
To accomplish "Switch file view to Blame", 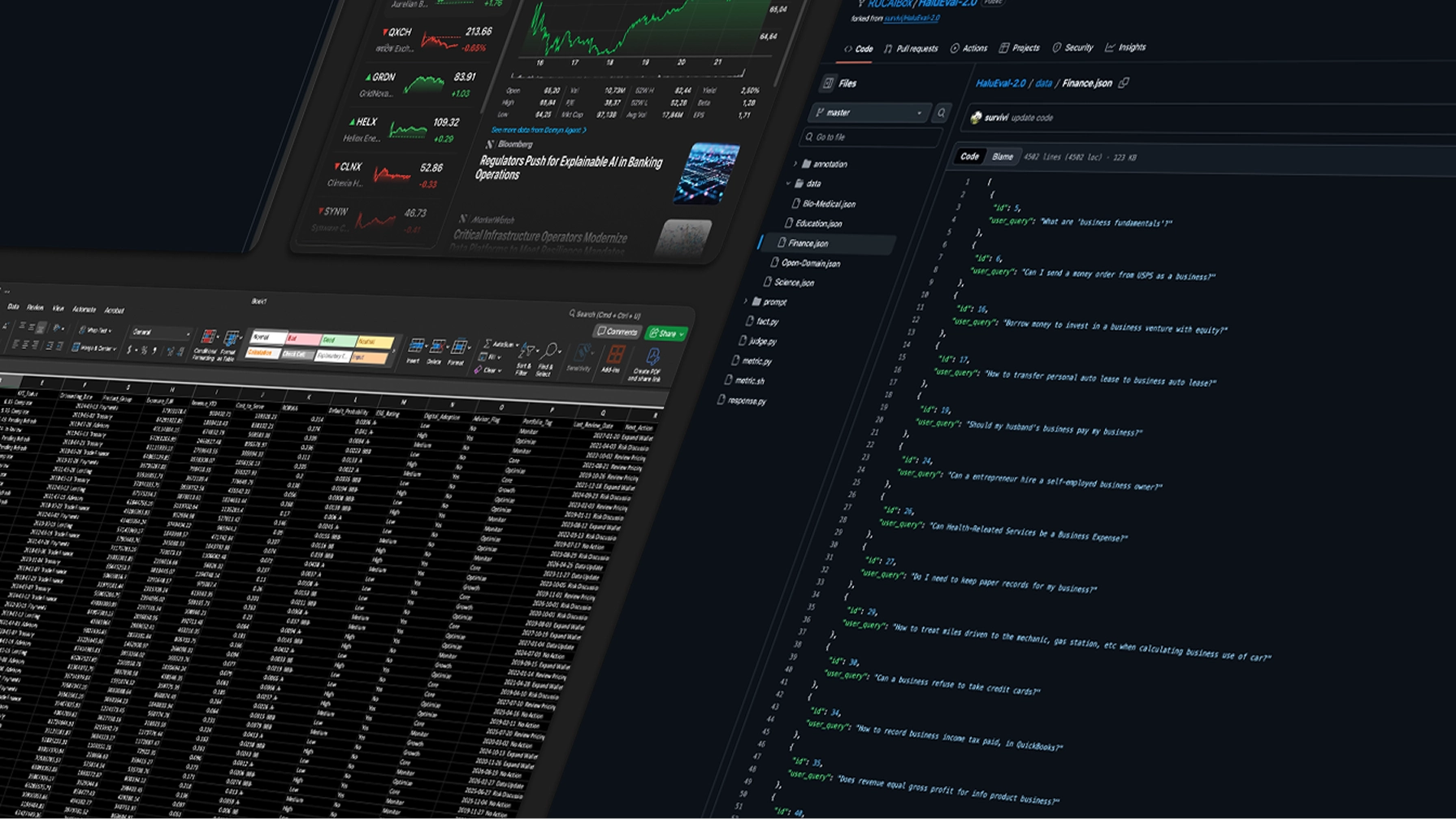I will 1002,157.
